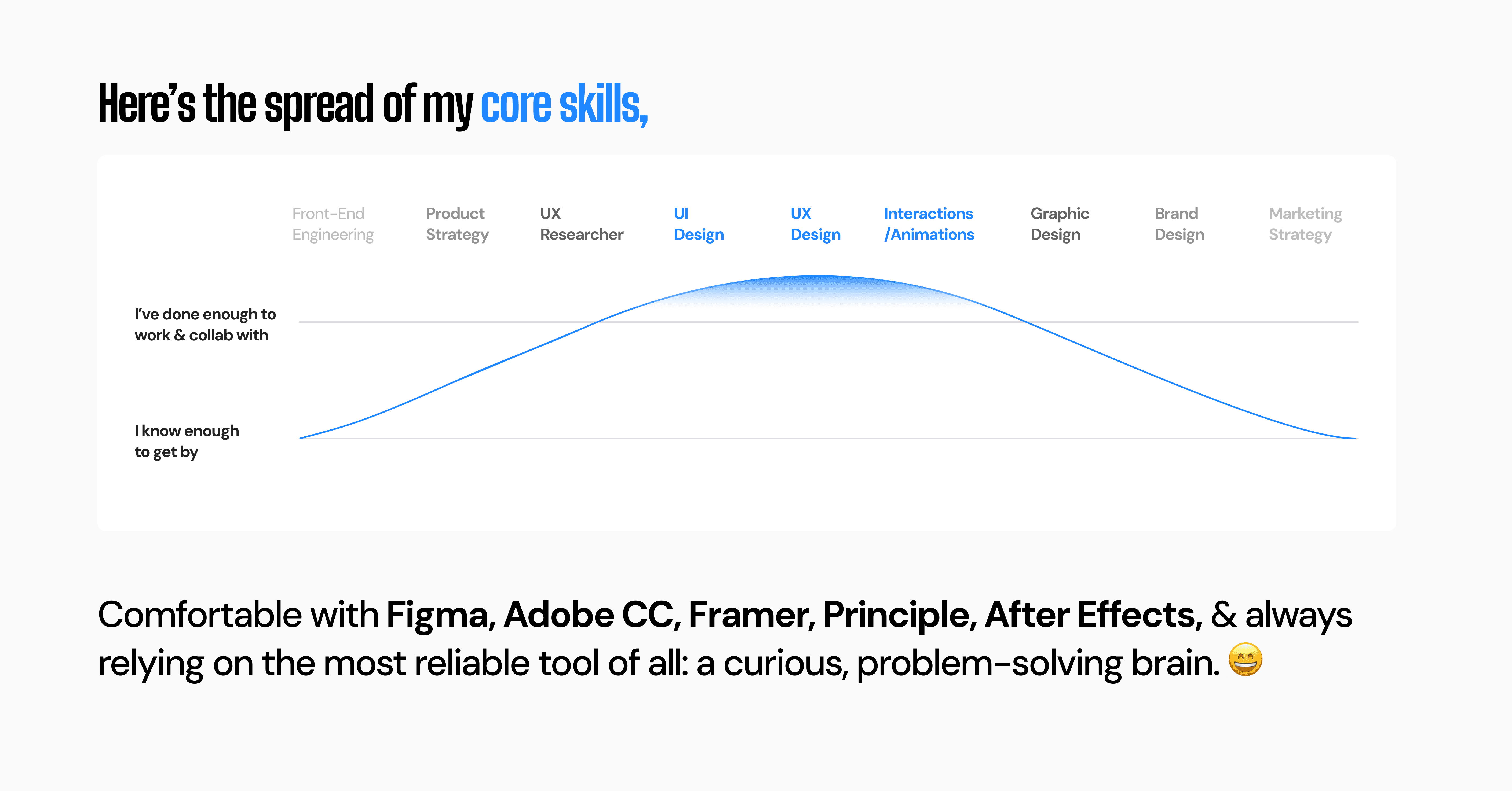Image resolution: width=1512 pixels, height=791 pixels.
Task: Click the blue UI Design label
Action: point(699,224)
